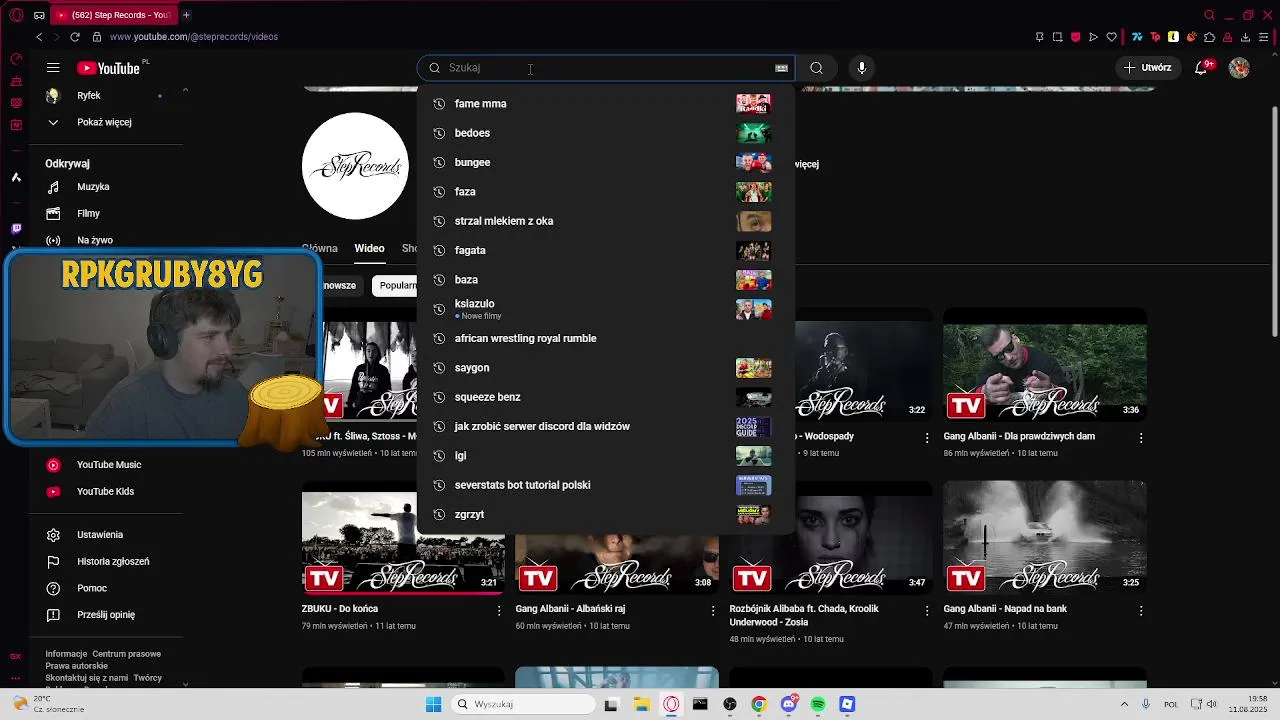The width and height of the screenshot is (1280, 720).
Task: Select search suggestion bedoes
Action: point(605,133)
